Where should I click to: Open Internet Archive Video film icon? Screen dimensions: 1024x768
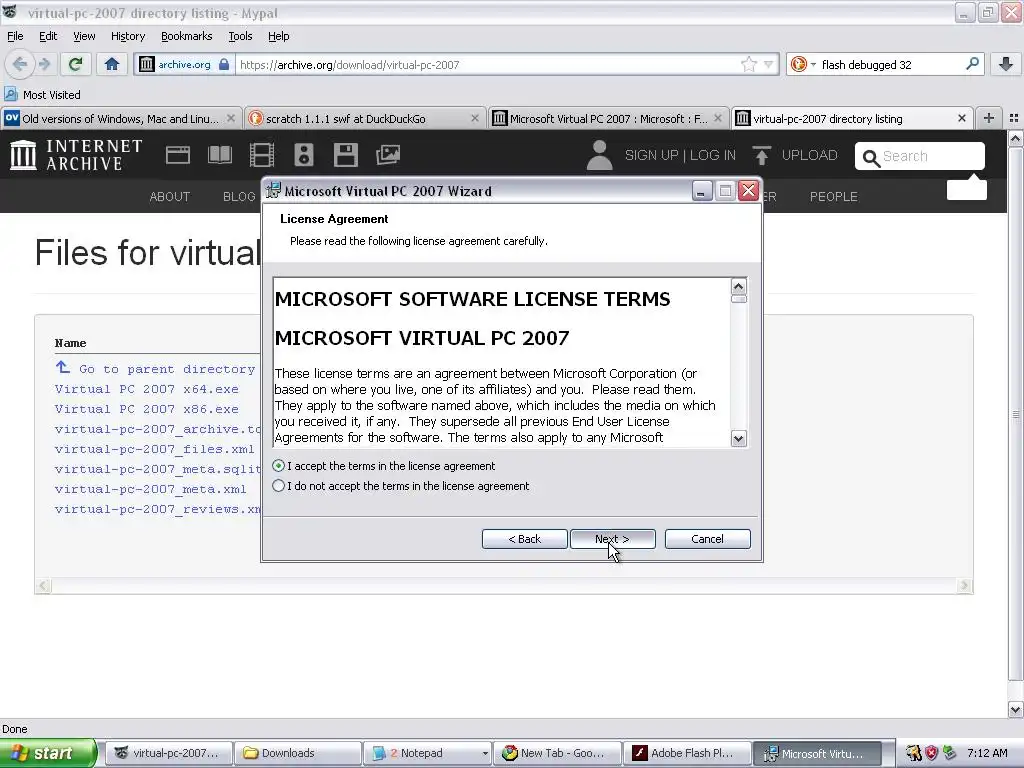pyautogui.click(x=262, y=155)
